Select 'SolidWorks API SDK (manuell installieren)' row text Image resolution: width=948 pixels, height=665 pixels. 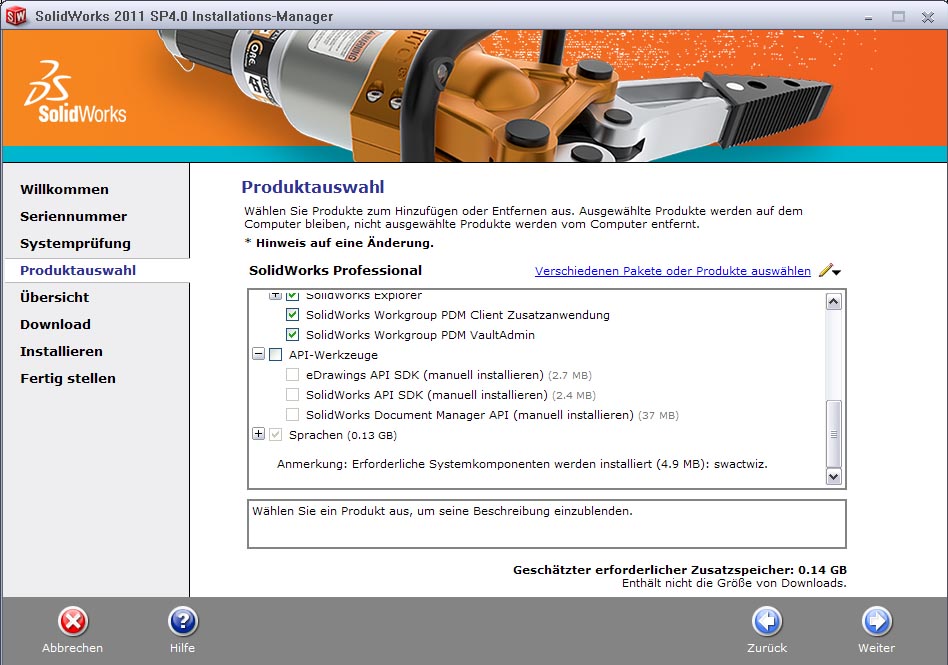pos(450,395)
